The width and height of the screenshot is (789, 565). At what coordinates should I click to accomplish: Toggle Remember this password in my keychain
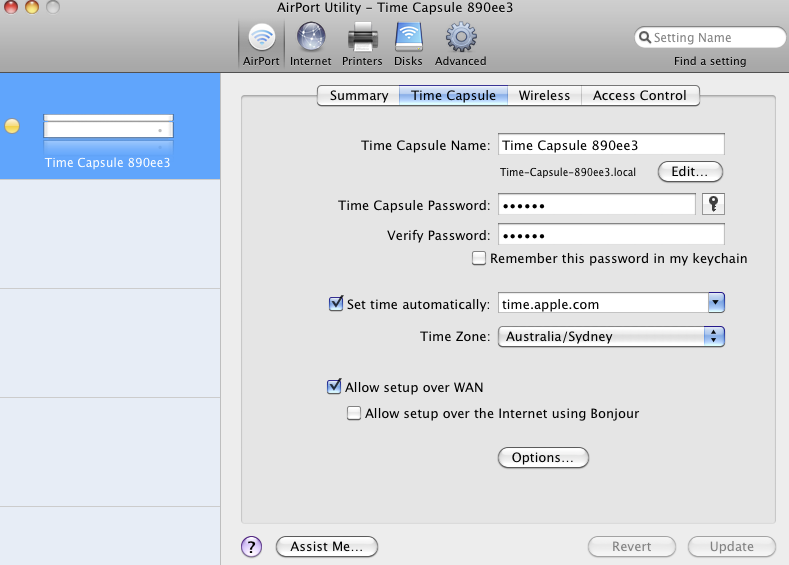pos(479,258)
